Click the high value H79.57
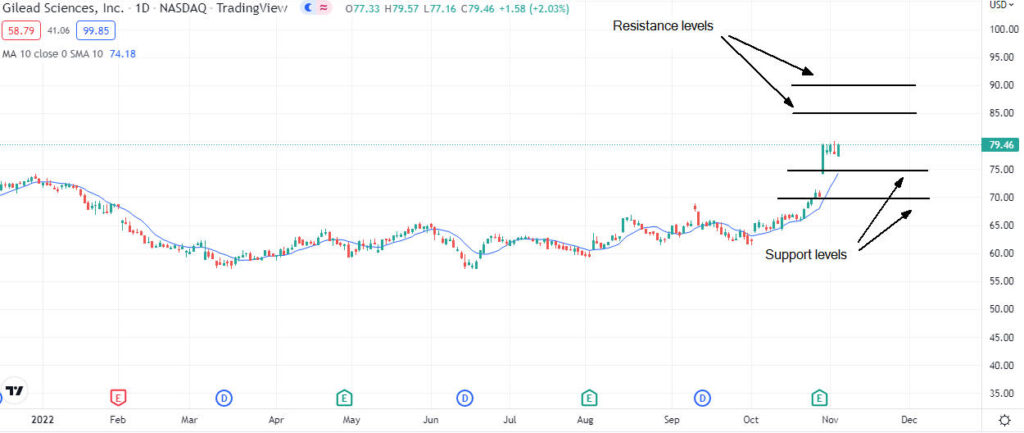This screenshot has width=1024, height=433. coord(404,9)
